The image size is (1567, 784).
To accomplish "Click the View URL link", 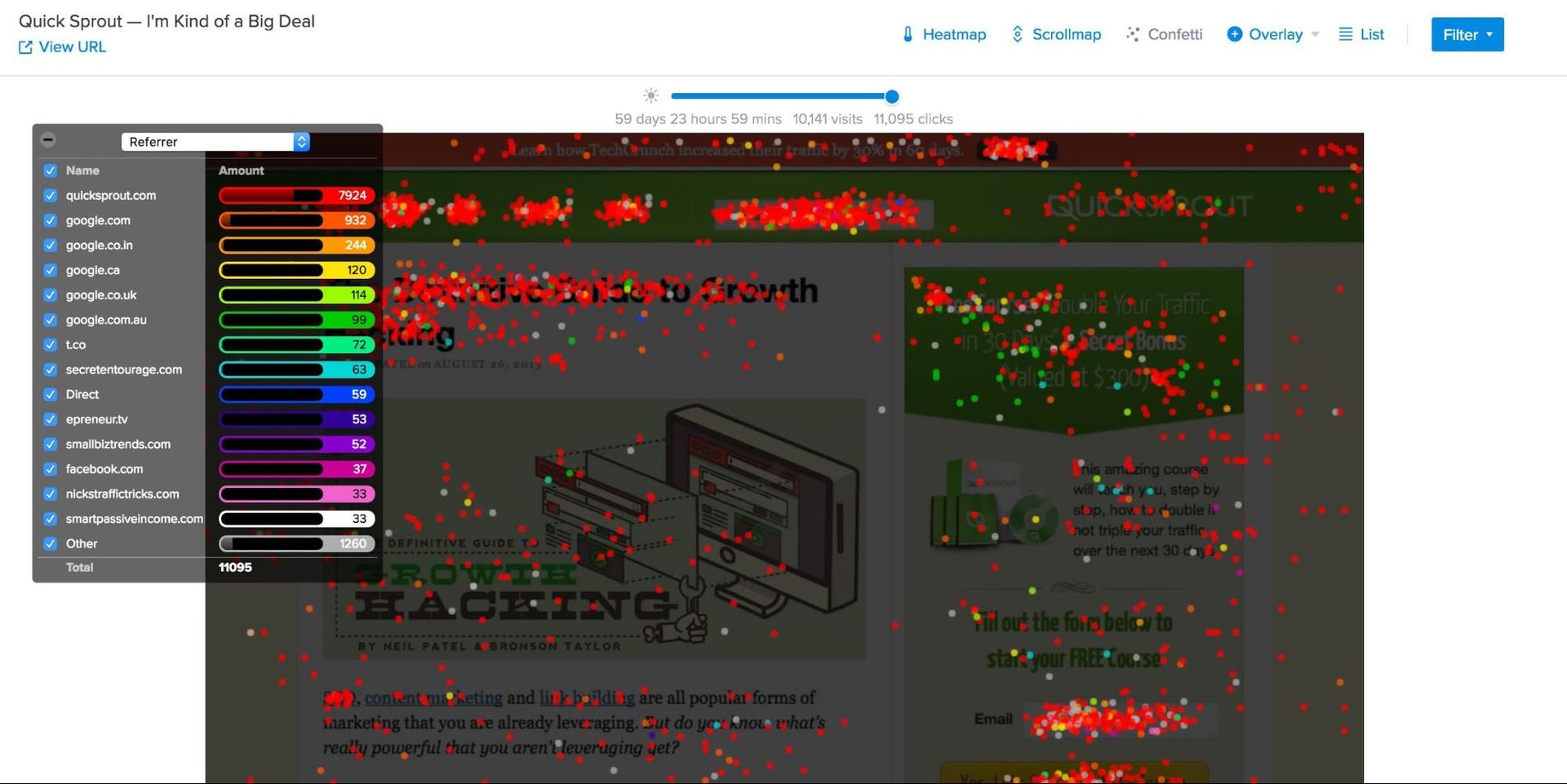I will point(73,47).
